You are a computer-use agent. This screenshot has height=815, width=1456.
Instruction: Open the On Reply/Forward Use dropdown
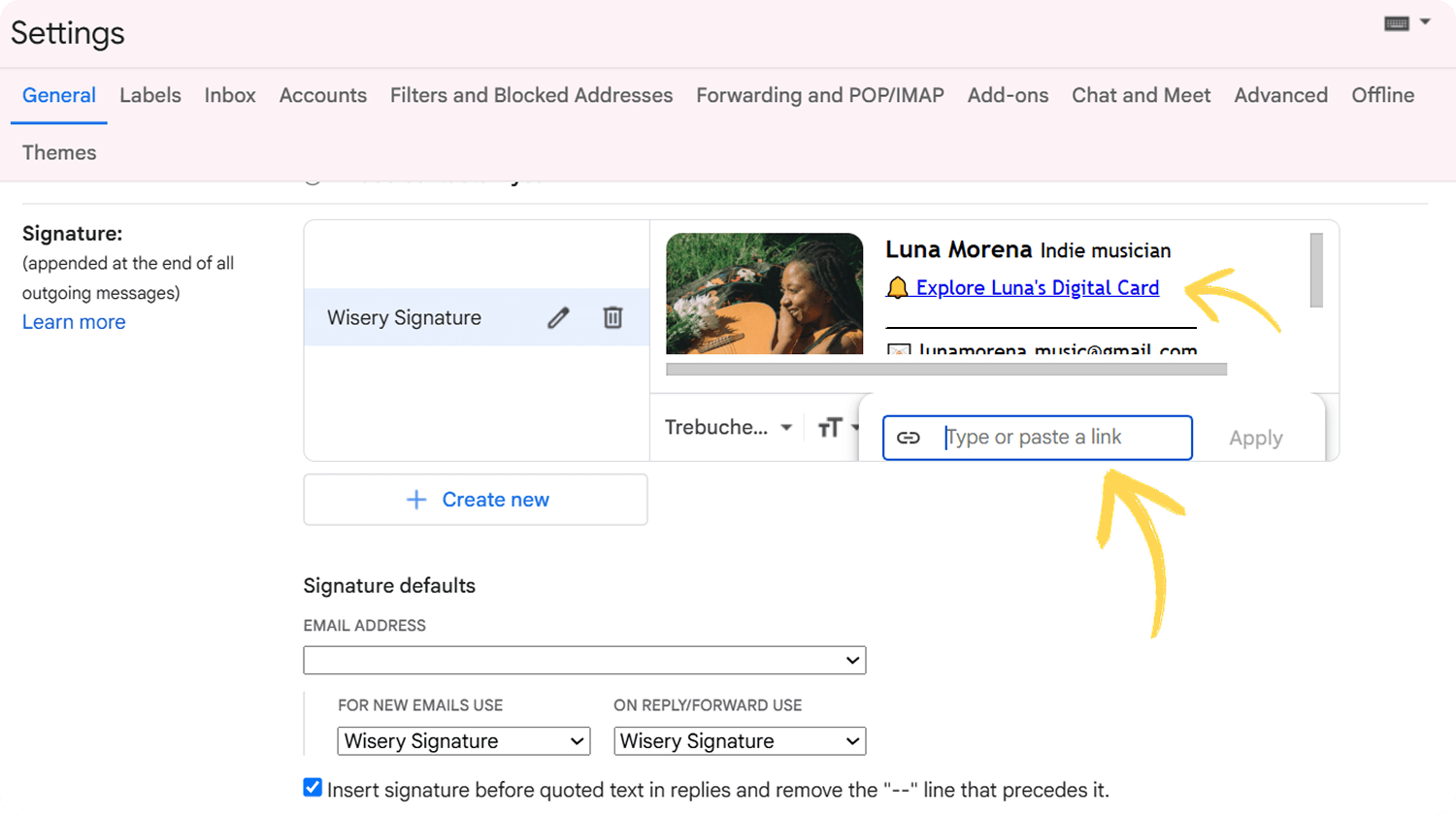[x=740, y=741]
